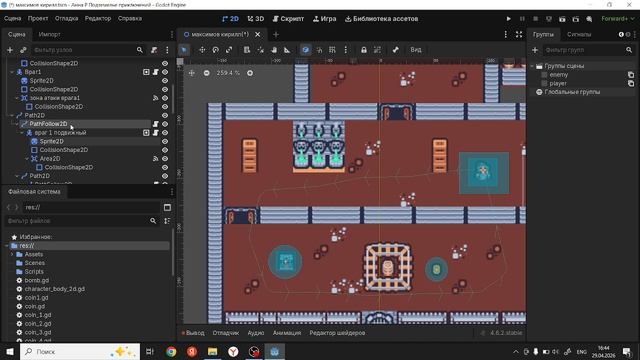The width and height of the screenshot is (640, 360).
Task: Open snapping options three-dot menu
Action: tap(346, 50)
